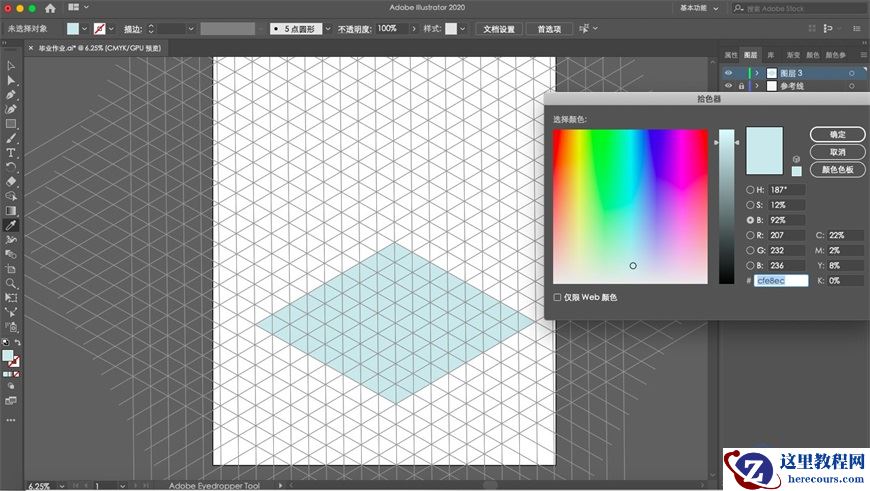
Task: Click the vertical brightness slider bar
Action: 726,206
